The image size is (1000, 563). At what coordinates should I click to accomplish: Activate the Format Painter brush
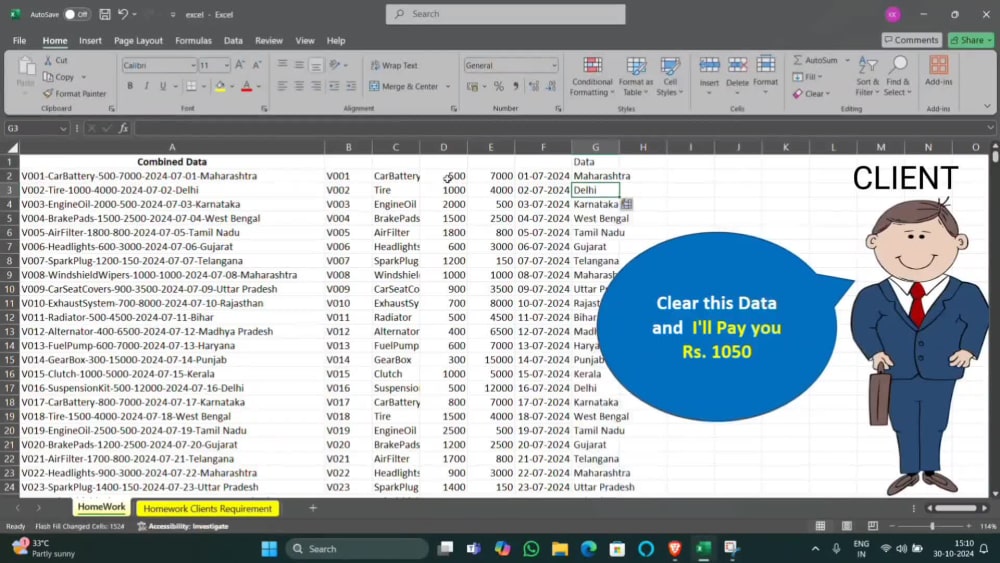click(48, 93)
